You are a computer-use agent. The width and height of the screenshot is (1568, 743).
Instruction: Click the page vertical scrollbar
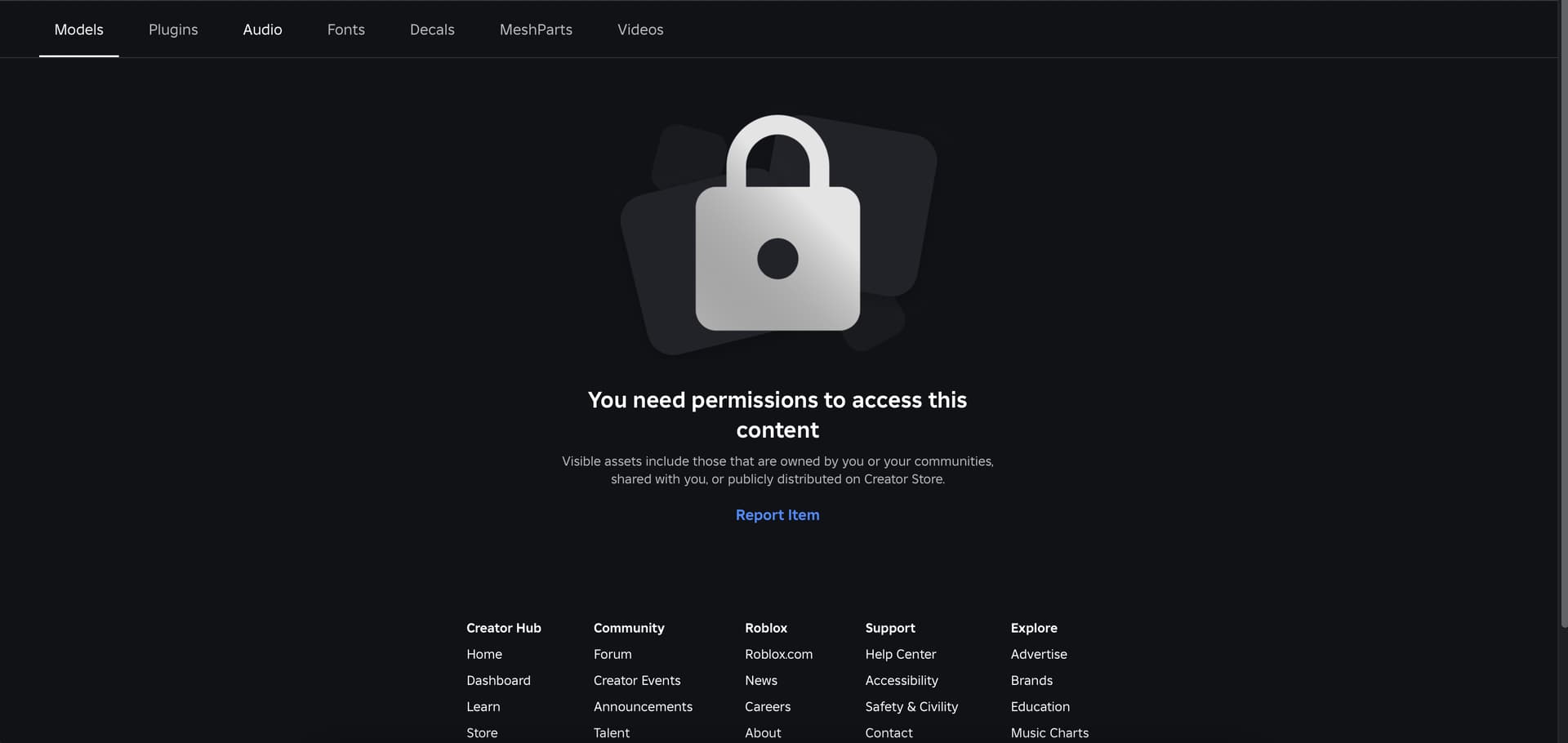click(x=1563, y=314)
